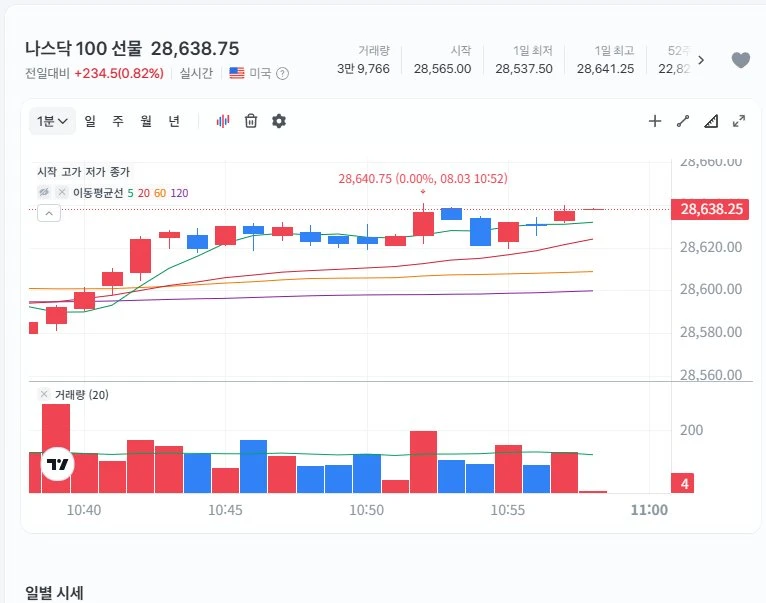Select the ruler measure tool icon
Viewport: 766px width, 603px height.
click(711, 121)
